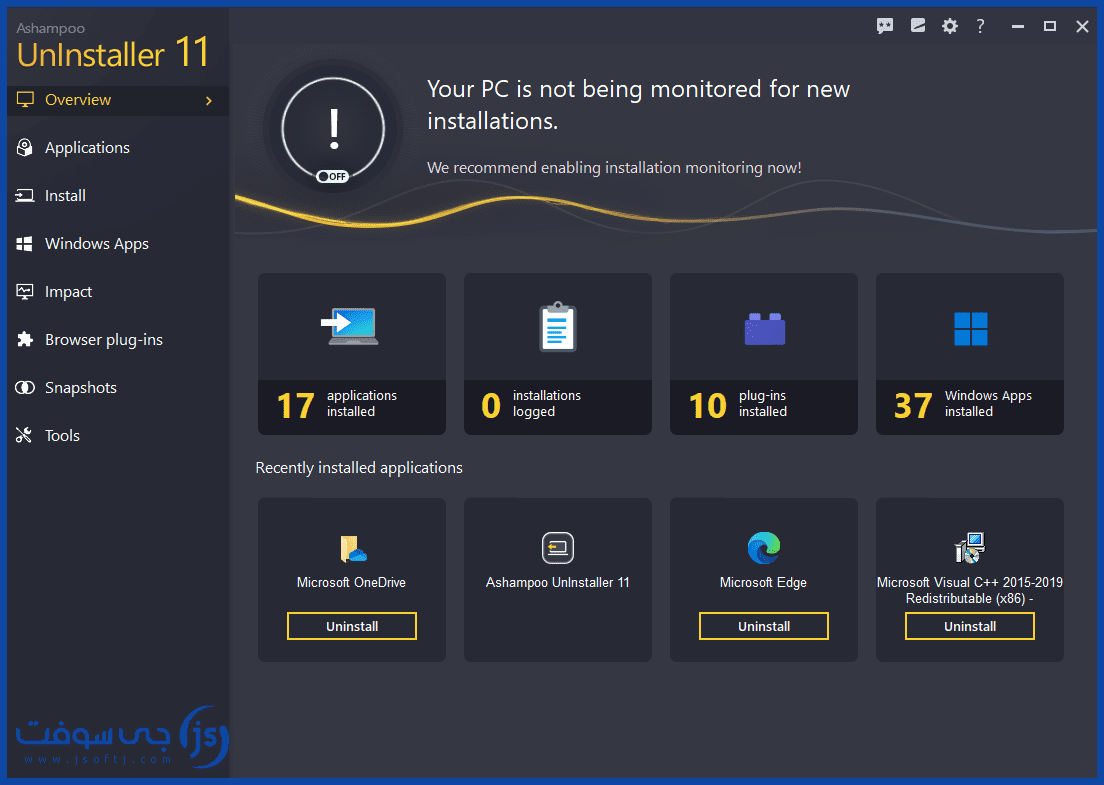Image resolution: width=1104 pixels, height=785 pixels.
Task: Toggle installation monitoring OFF switch
Action: tap(332, 176)
